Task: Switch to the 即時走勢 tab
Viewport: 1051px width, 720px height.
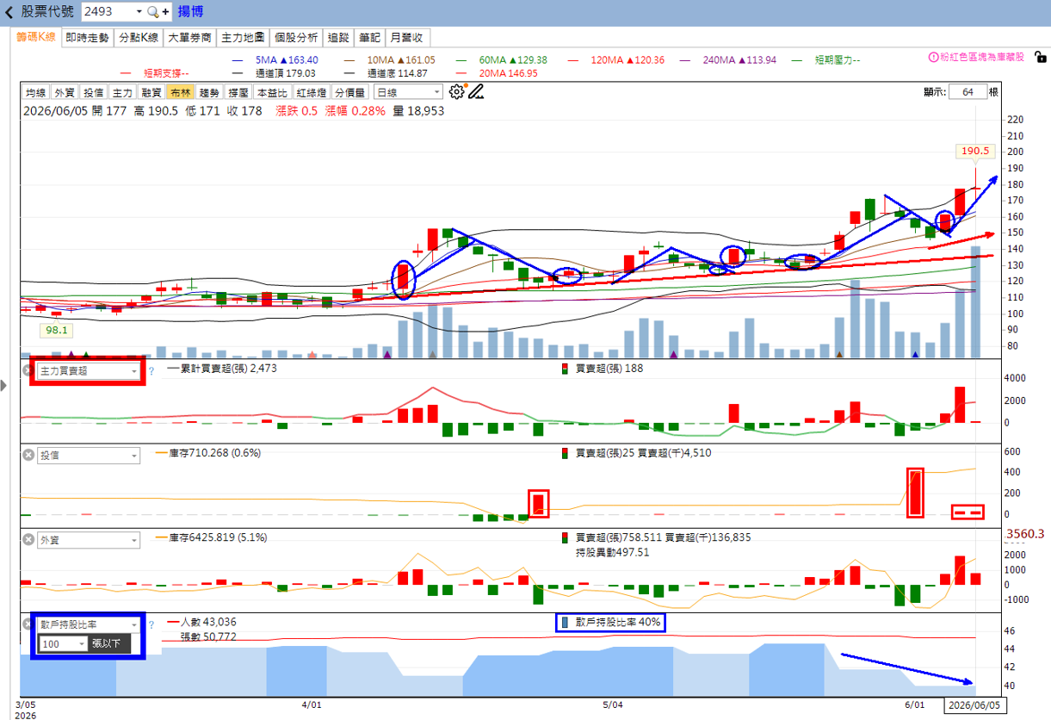Action: coord(87,38)
